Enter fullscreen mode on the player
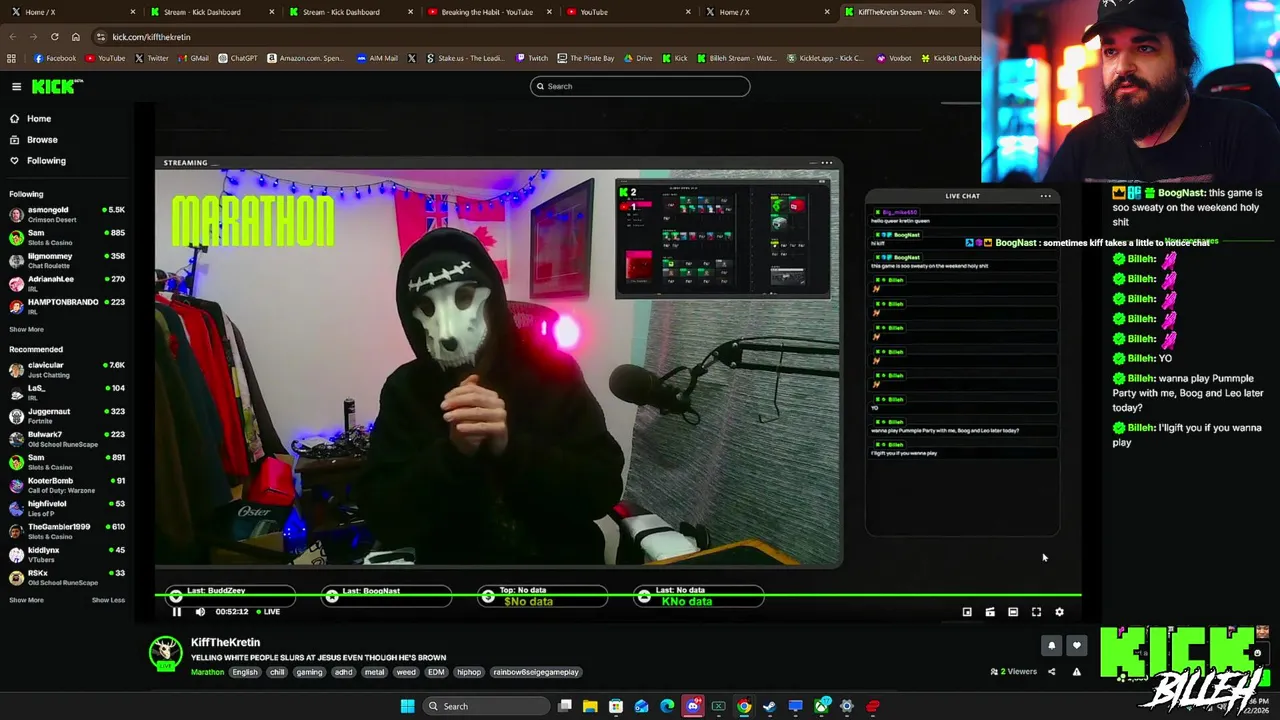Viewport: 1280px width, 720px height. click(x=1036, y=612)
